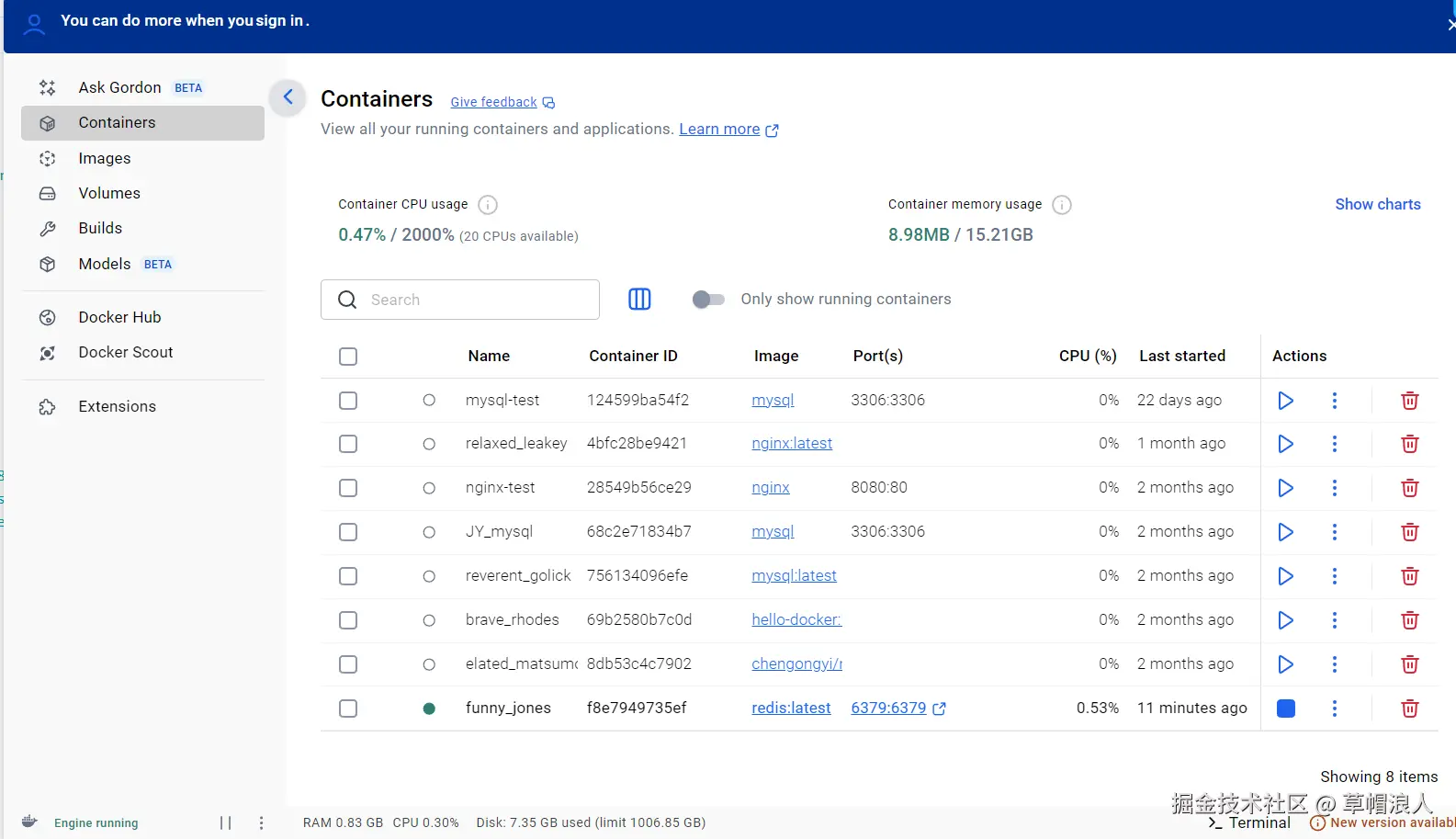The width and height of the screenshot is (1456, 839).
Task: Open more actions menu for JY_mysql
Action: pyautogui.click(x=1335, y=532)
